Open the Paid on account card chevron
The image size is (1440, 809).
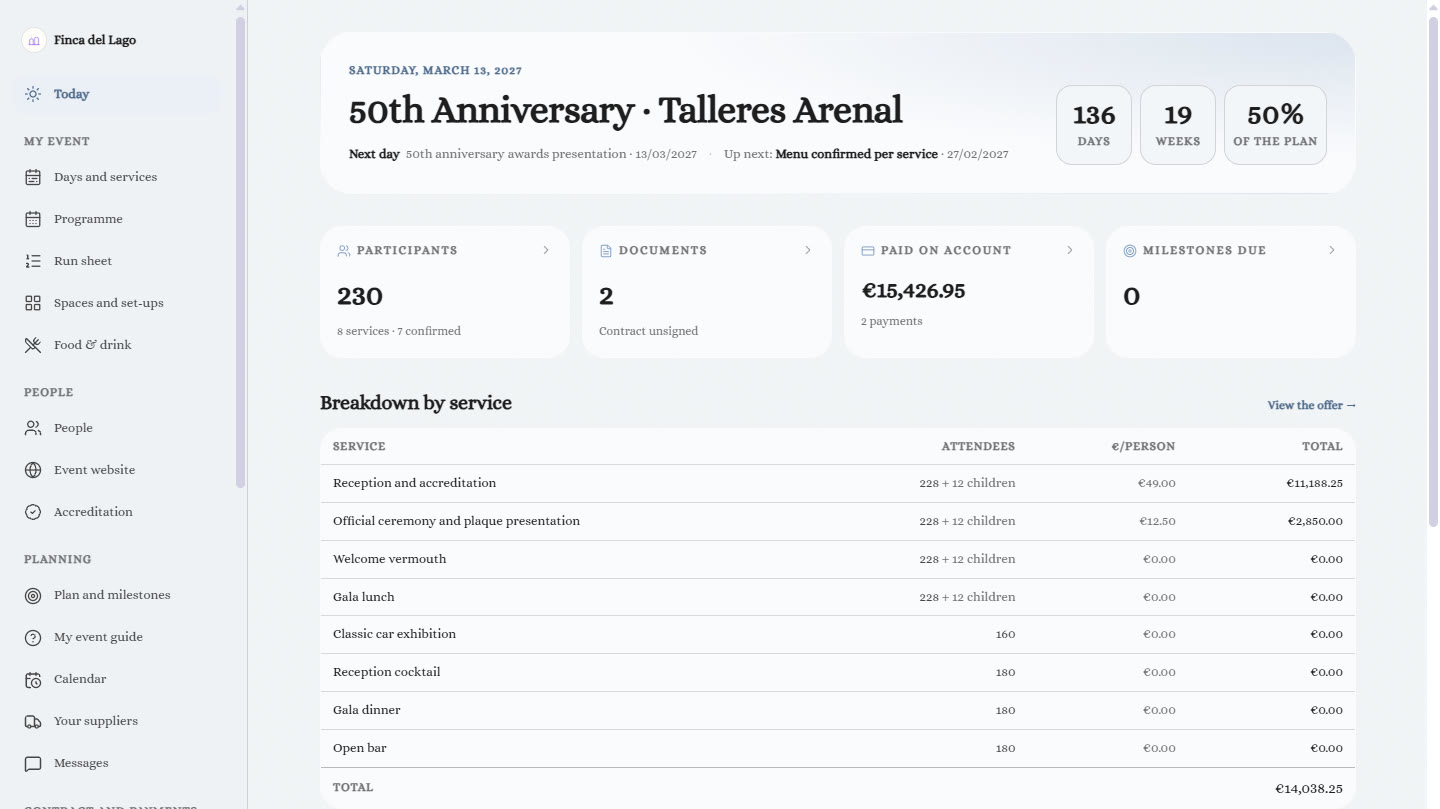1070,250
